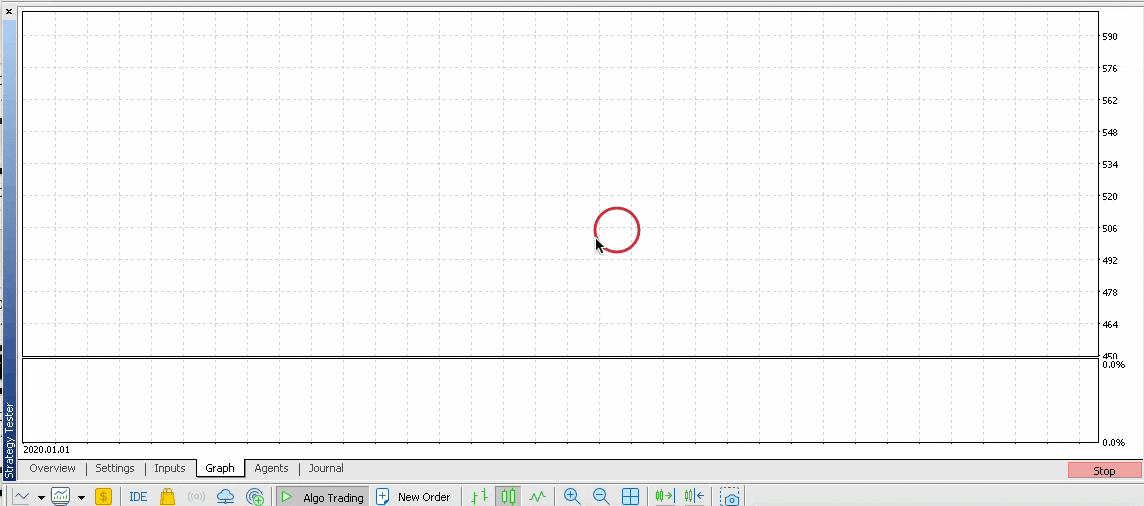
Task: Toggle chart auto scroll icon
Action: coord(665,497)
